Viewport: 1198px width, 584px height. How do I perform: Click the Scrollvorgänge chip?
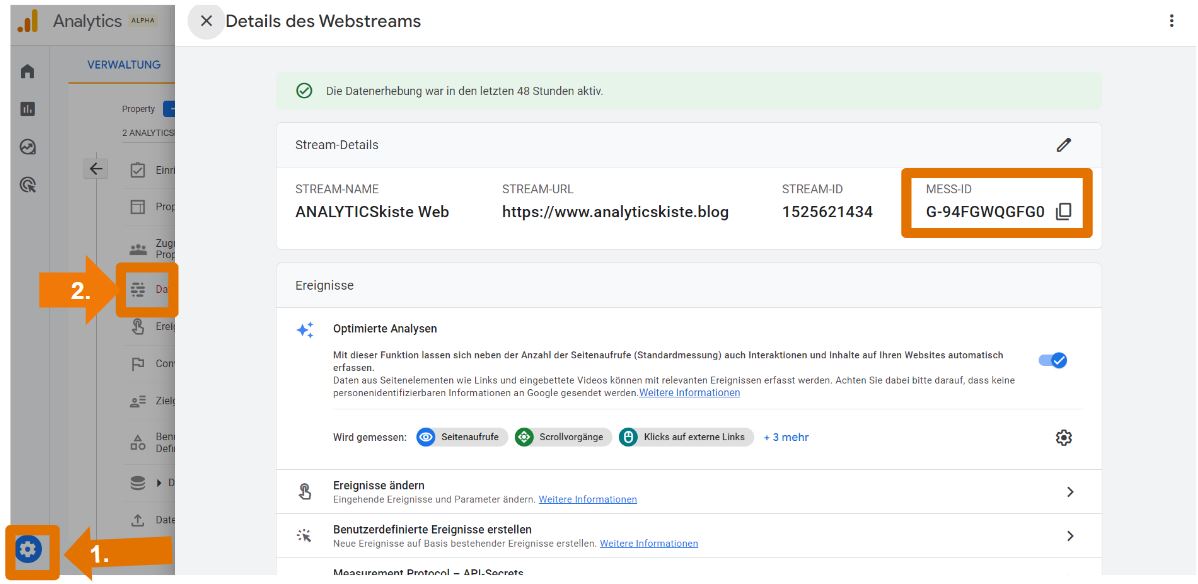pyautogui.click(x=562, y=437)
